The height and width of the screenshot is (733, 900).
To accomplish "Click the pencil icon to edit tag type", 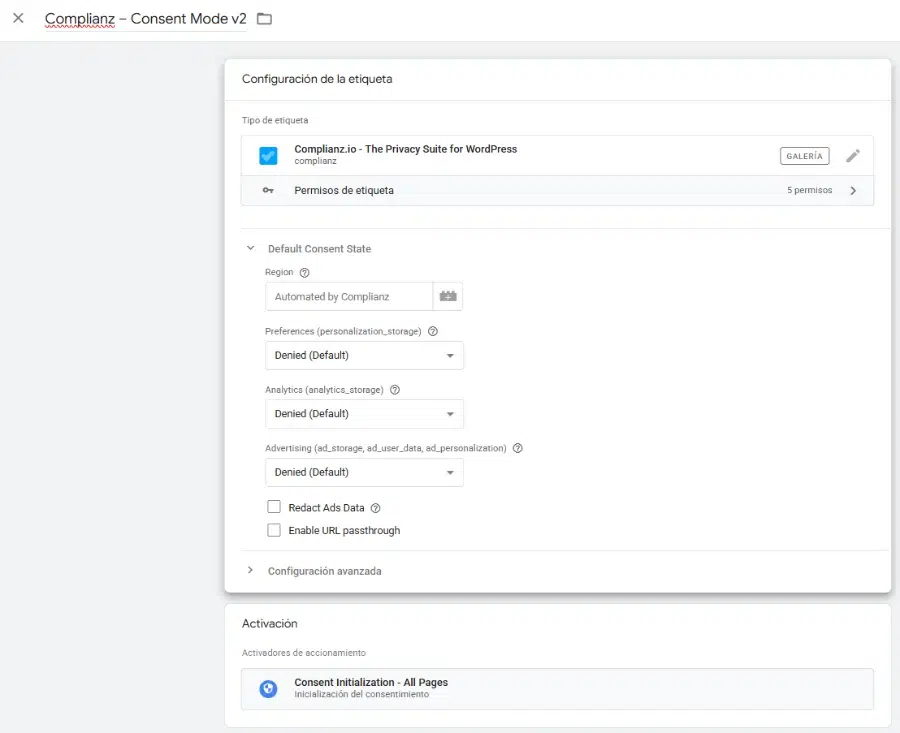I will click(x=853, y=156).
